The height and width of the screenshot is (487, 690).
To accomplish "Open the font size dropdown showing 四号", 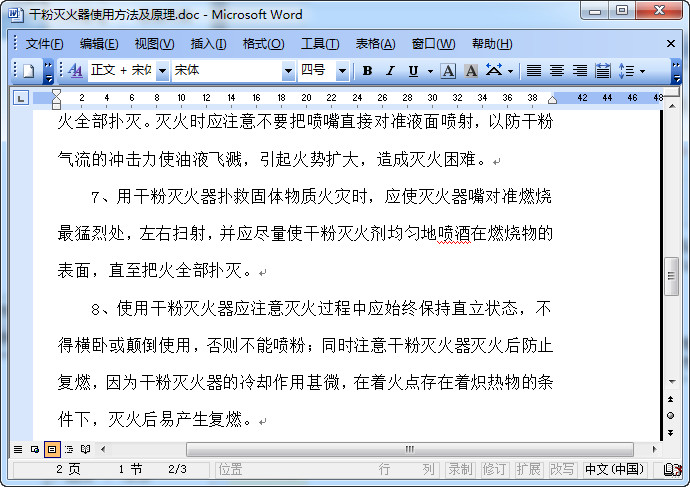I will click(x=342, y=71).
